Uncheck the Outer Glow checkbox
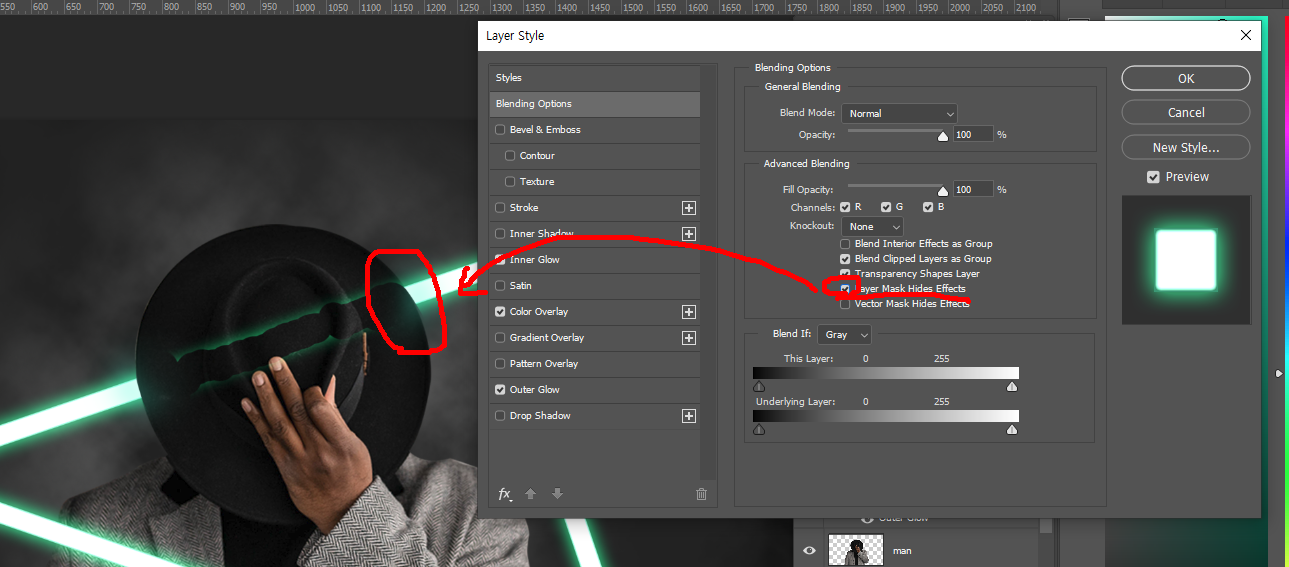 (x=500, y=390)
